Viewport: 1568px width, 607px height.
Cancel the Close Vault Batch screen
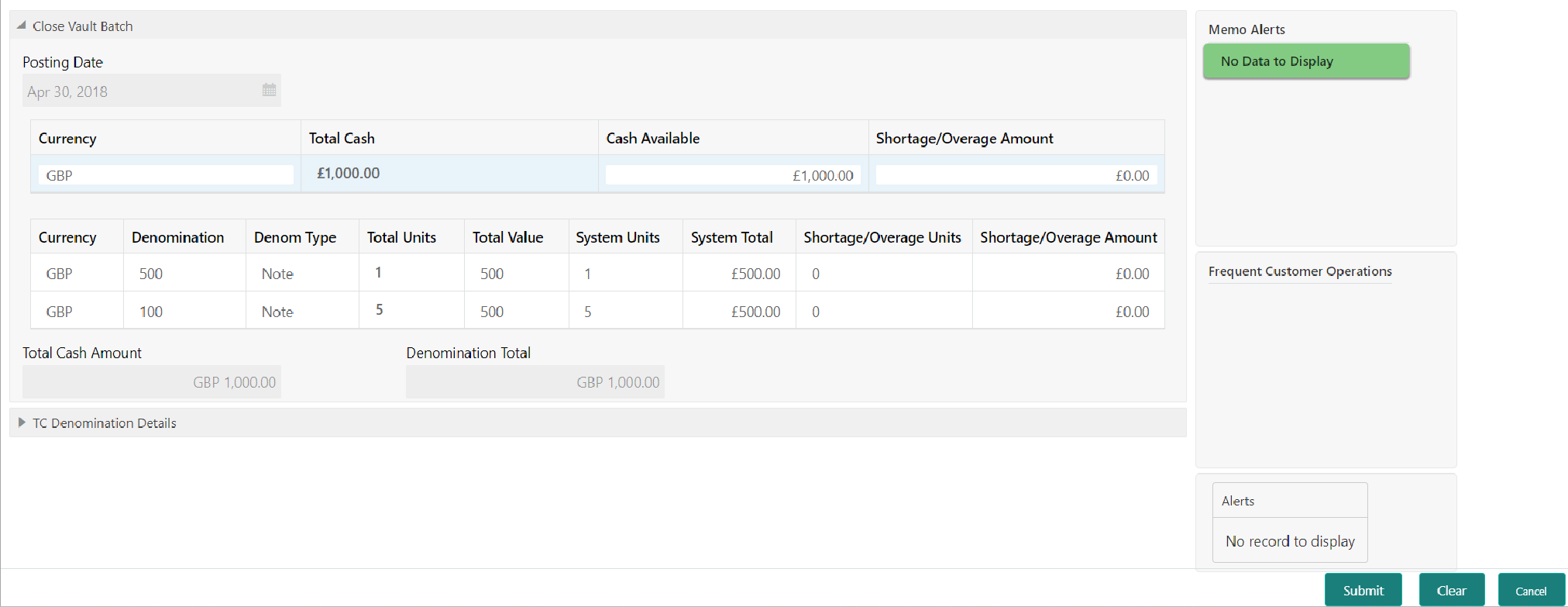tap(1531, 590)
